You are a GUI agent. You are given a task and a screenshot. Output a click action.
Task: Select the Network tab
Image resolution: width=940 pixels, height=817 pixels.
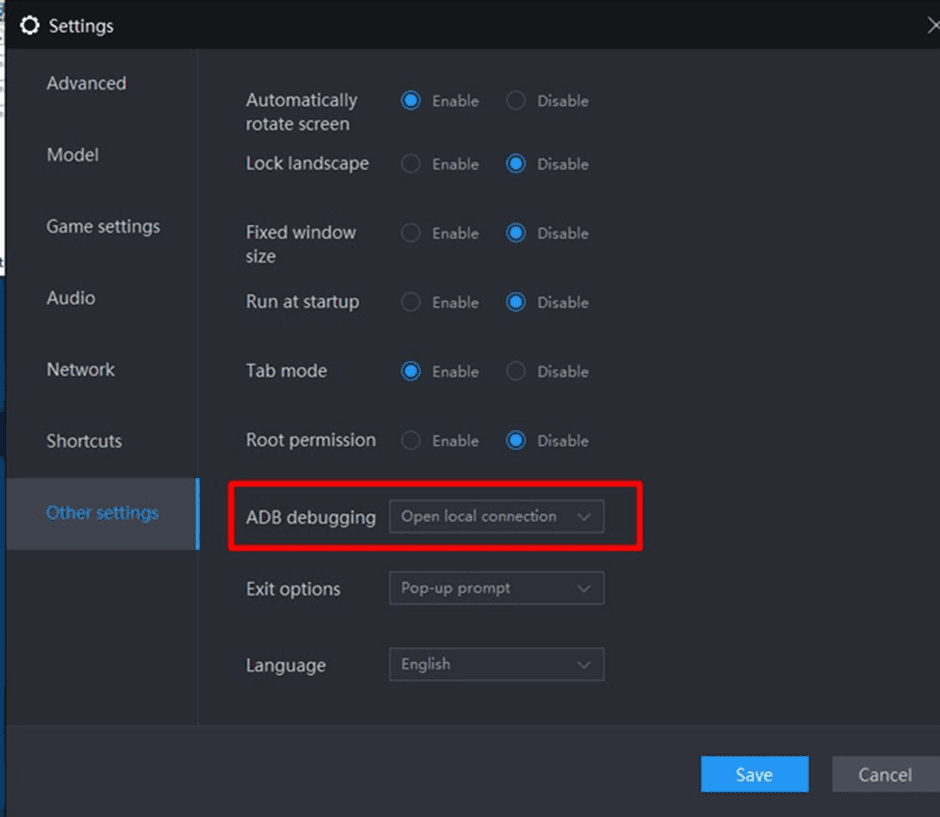[80, 370]
